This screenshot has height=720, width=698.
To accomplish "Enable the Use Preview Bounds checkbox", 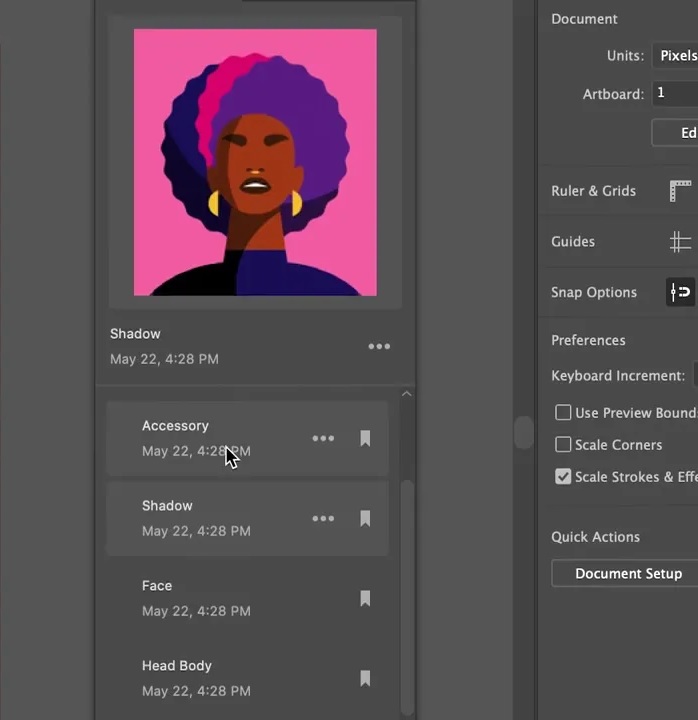I will pos(563,413).
